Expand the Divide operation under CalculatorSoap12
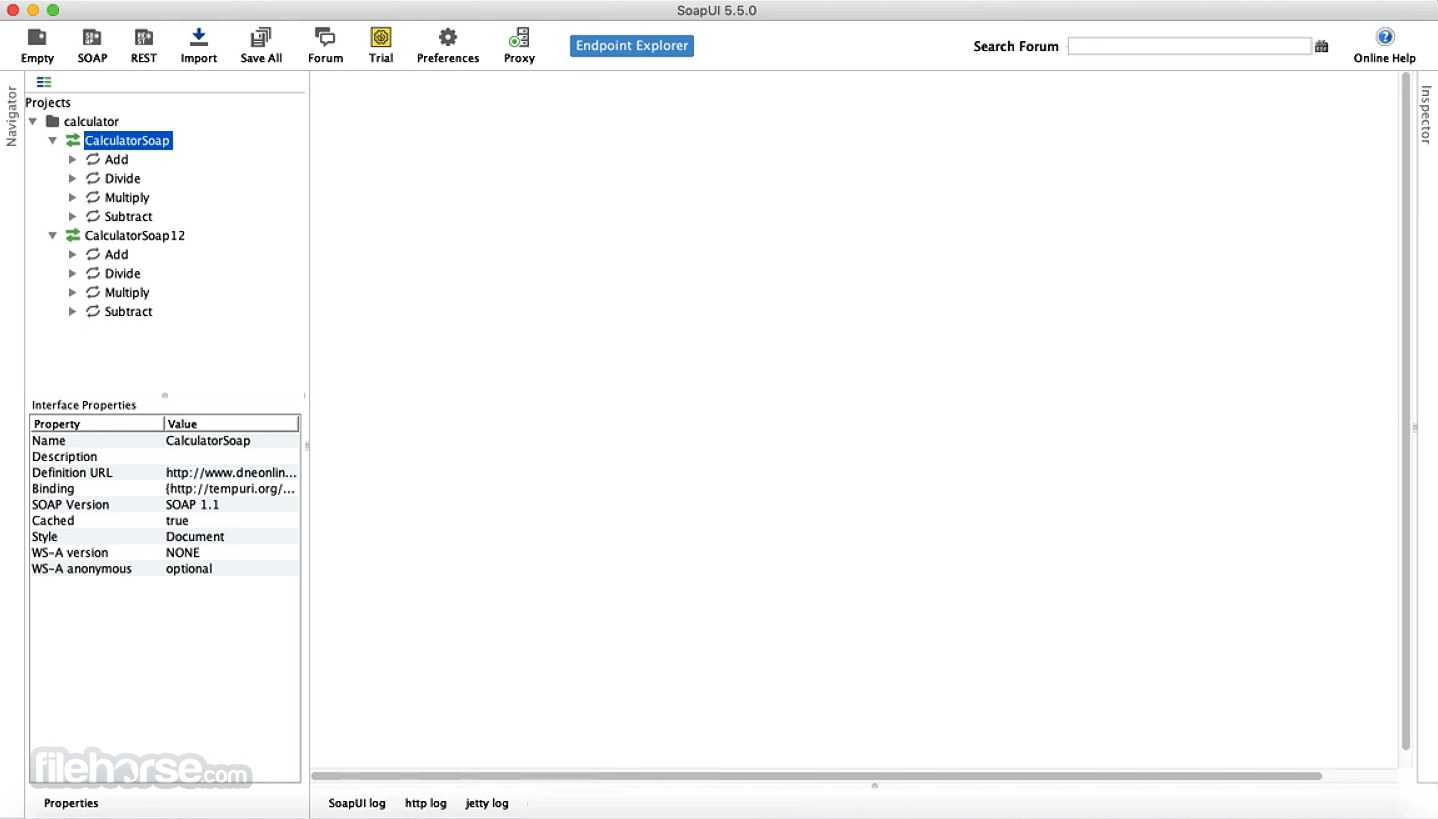This screenshot has height=819, width=1438. coord(72,274)
